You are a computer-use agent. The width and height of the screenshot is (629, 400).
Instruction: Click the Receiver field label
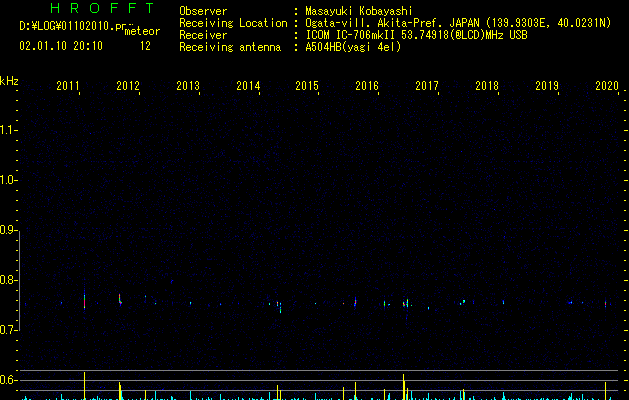point(203,35)
